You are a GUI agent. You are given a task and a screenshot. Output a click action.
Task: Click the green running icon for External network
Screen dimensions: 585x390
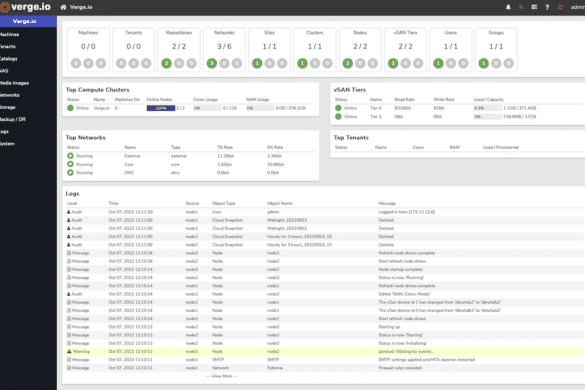[x=70, y=156]
